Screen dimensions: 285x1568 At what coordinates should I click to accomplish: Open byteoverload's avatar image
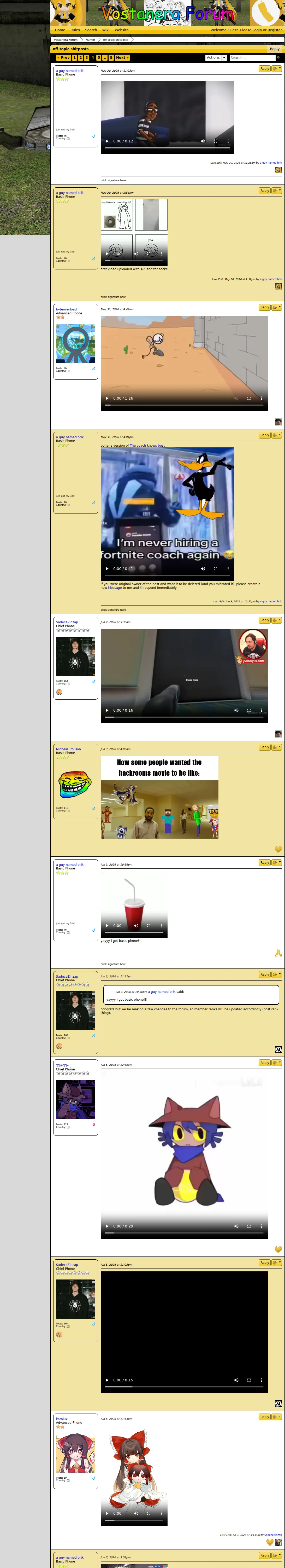pyautogui.click(x=76, y=344)
